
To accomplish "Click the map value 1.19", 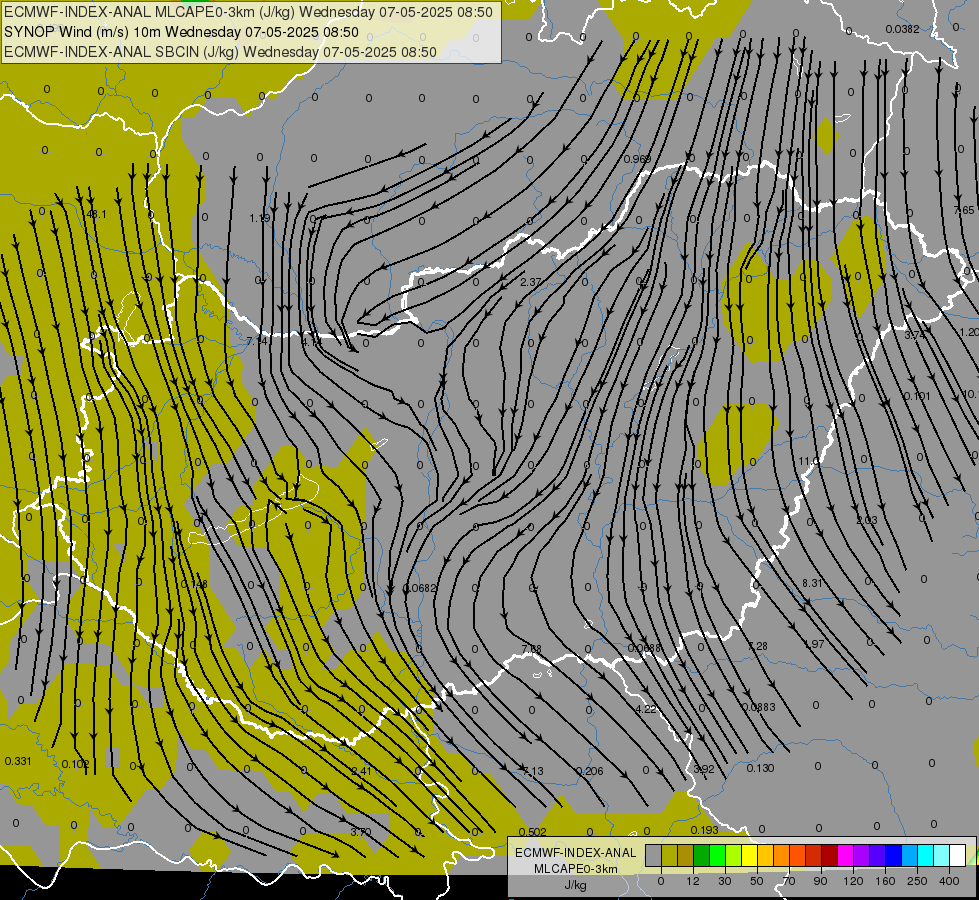I will [260, 218].
